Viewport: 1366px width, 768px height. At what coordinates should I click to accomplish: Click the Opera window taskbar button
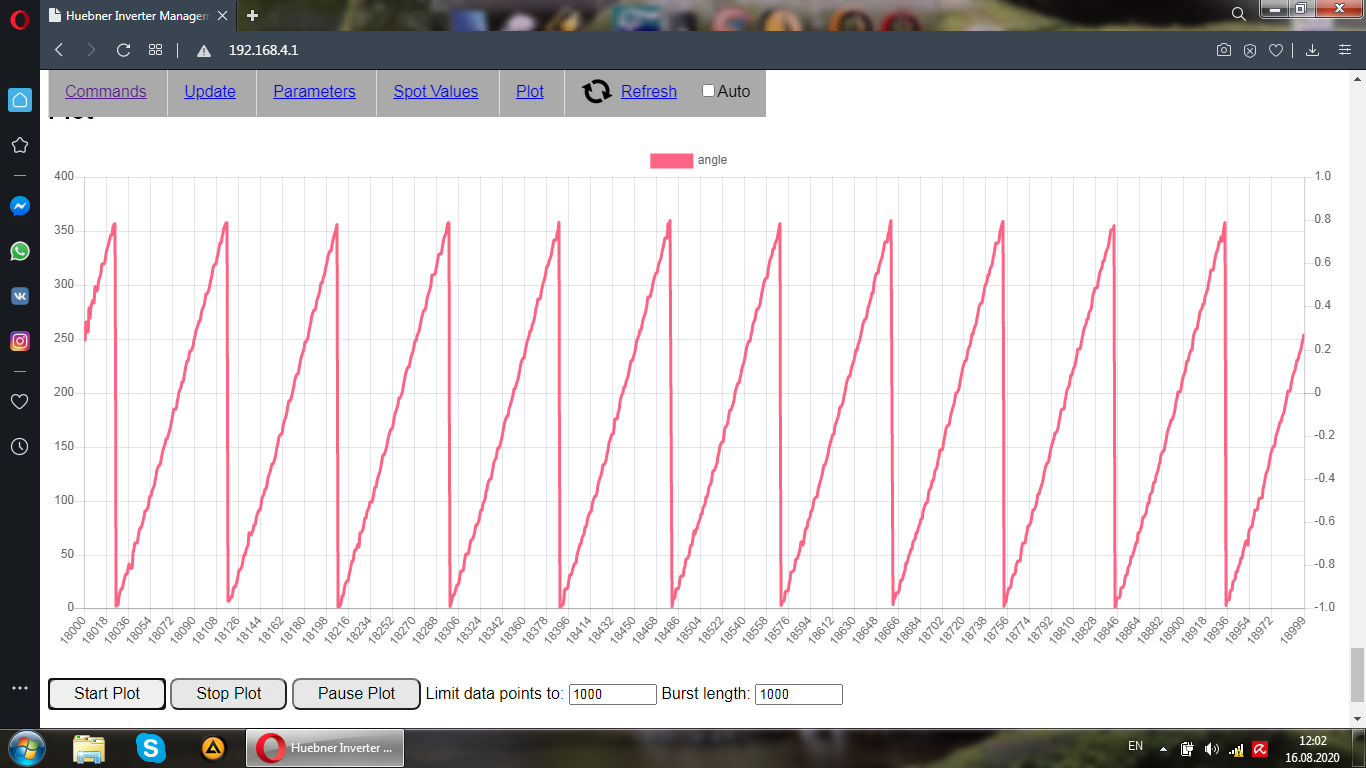point(326,748)
